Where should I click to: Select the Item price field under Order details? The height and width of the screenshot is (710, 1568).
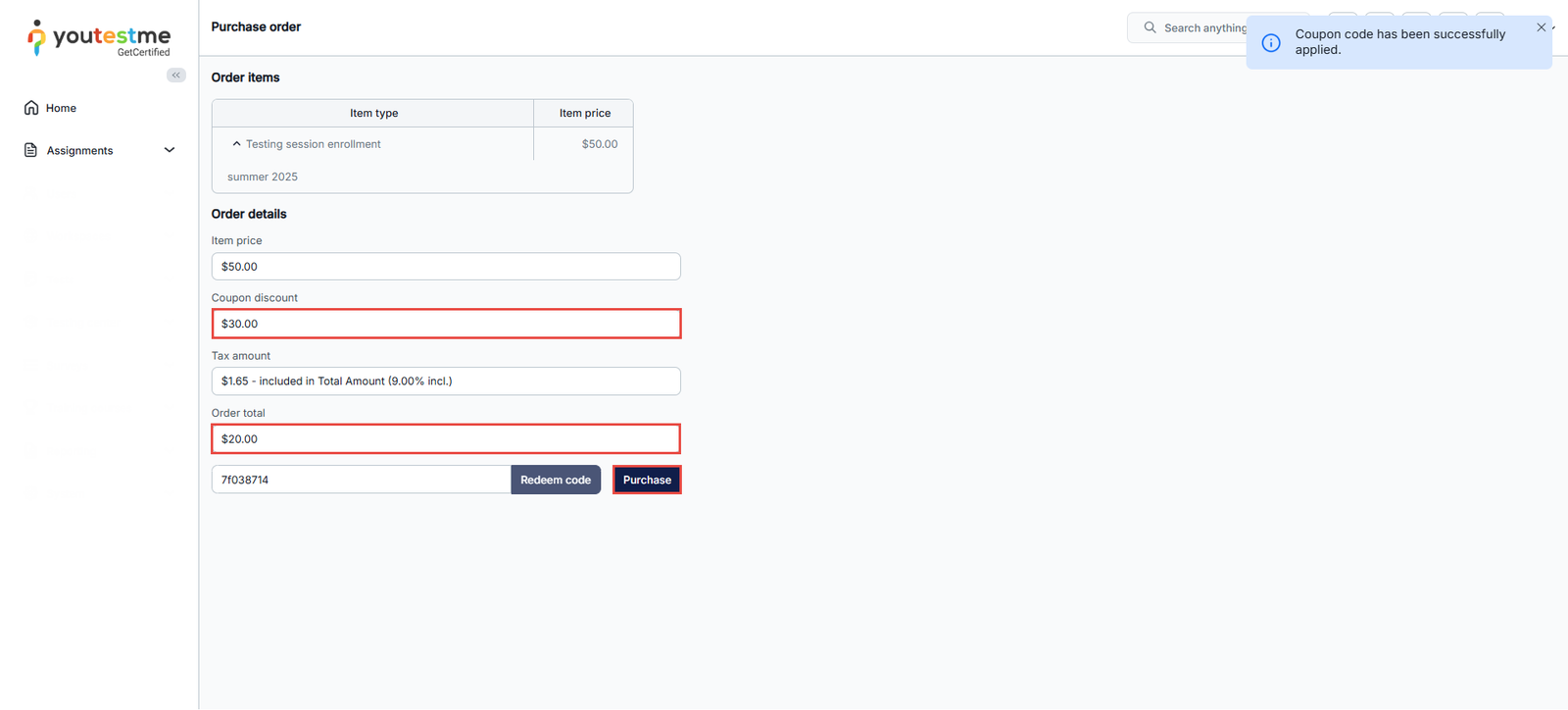(x=446, y=267)
